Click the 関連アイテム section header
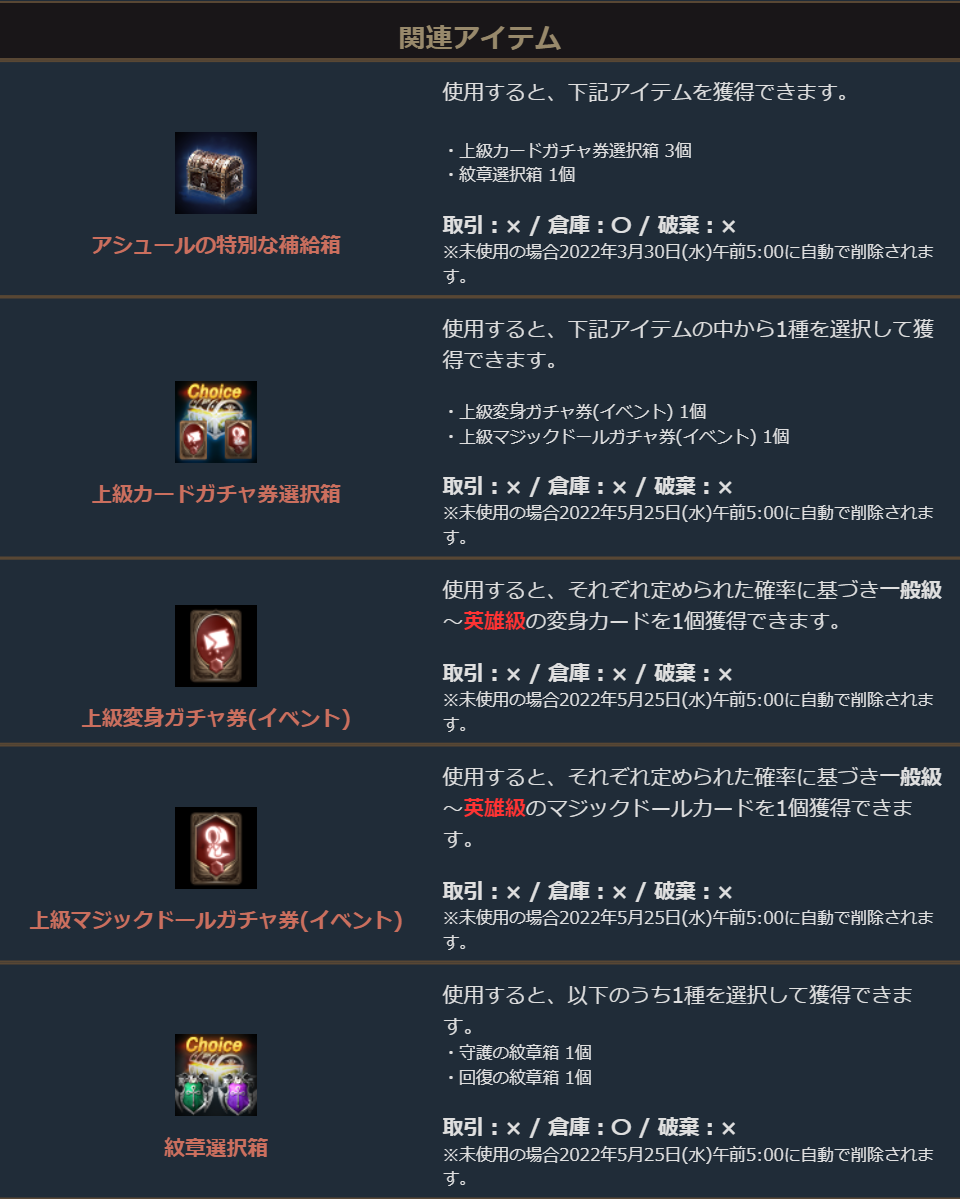Viewport: 960px width, 1199px height. pos(480,37)
